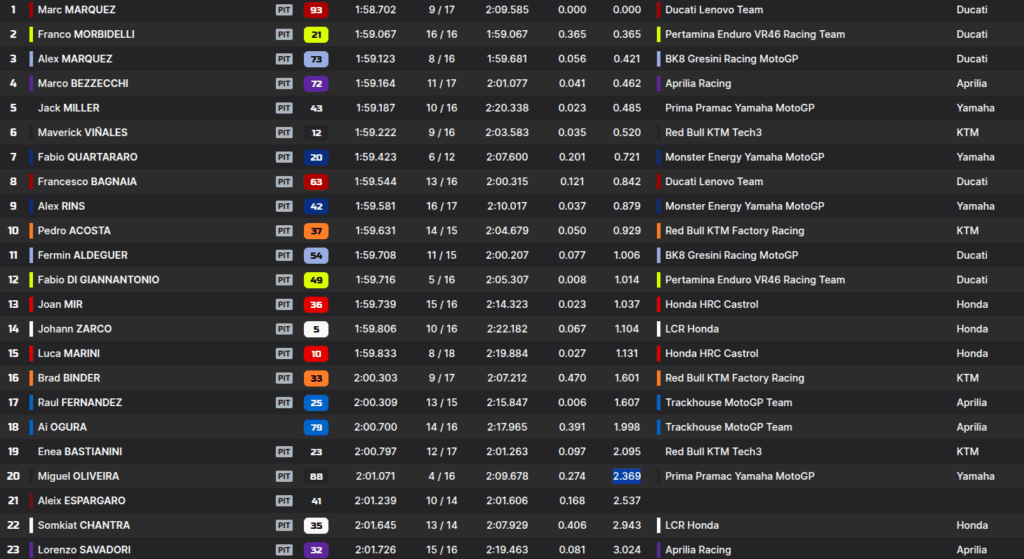
Task: Click the PIT badge next to Alex Rins
Action: tap(284, 206)
